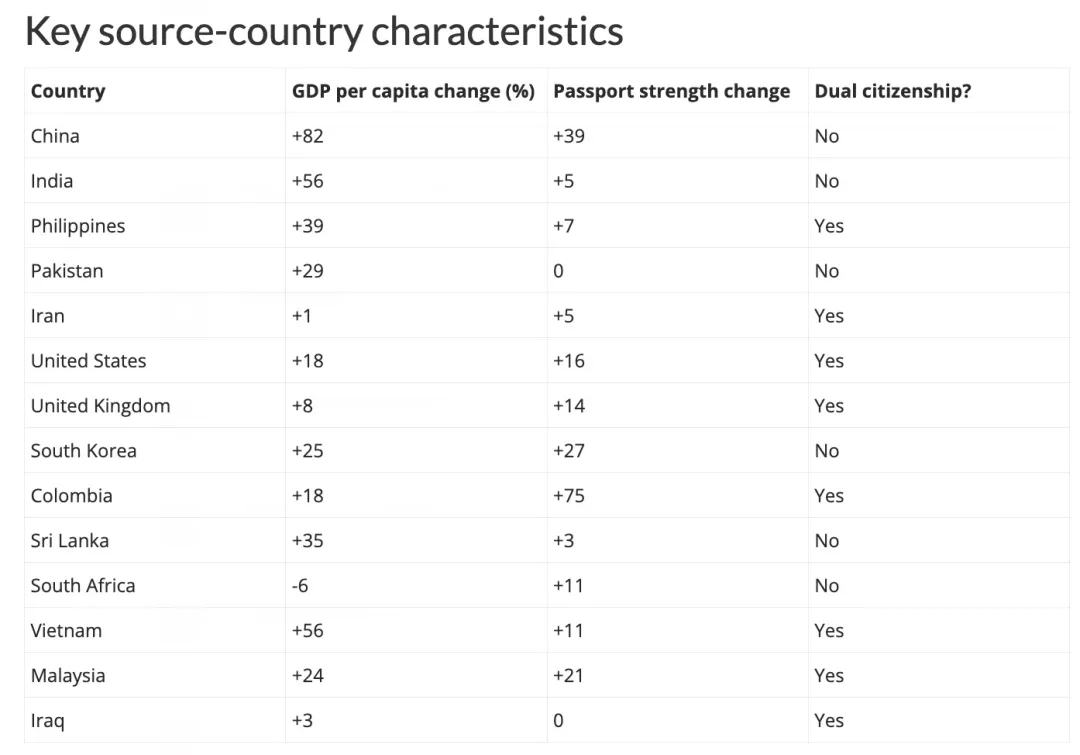The height and width of the screenshot is (755, 1080).
Task: Click Pakistan's dual citizenship No cell
Action: [827, 271]
